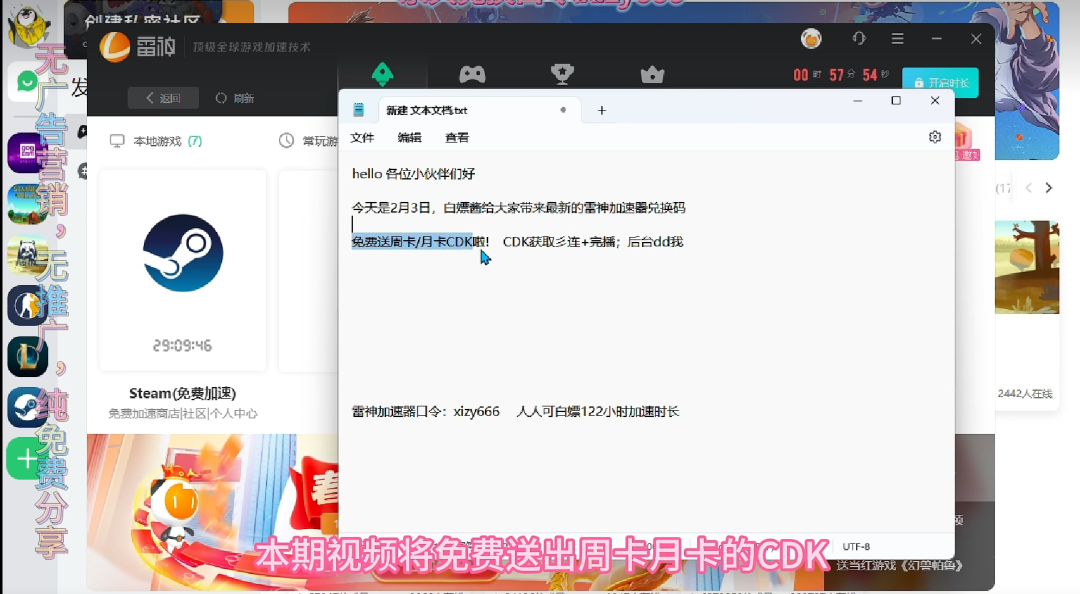Image resolution: width=1080 pixels, height=594 pixels.
Task: Open the hamburger menu in Leishen title bar
Action: click(x=897, y=38)
